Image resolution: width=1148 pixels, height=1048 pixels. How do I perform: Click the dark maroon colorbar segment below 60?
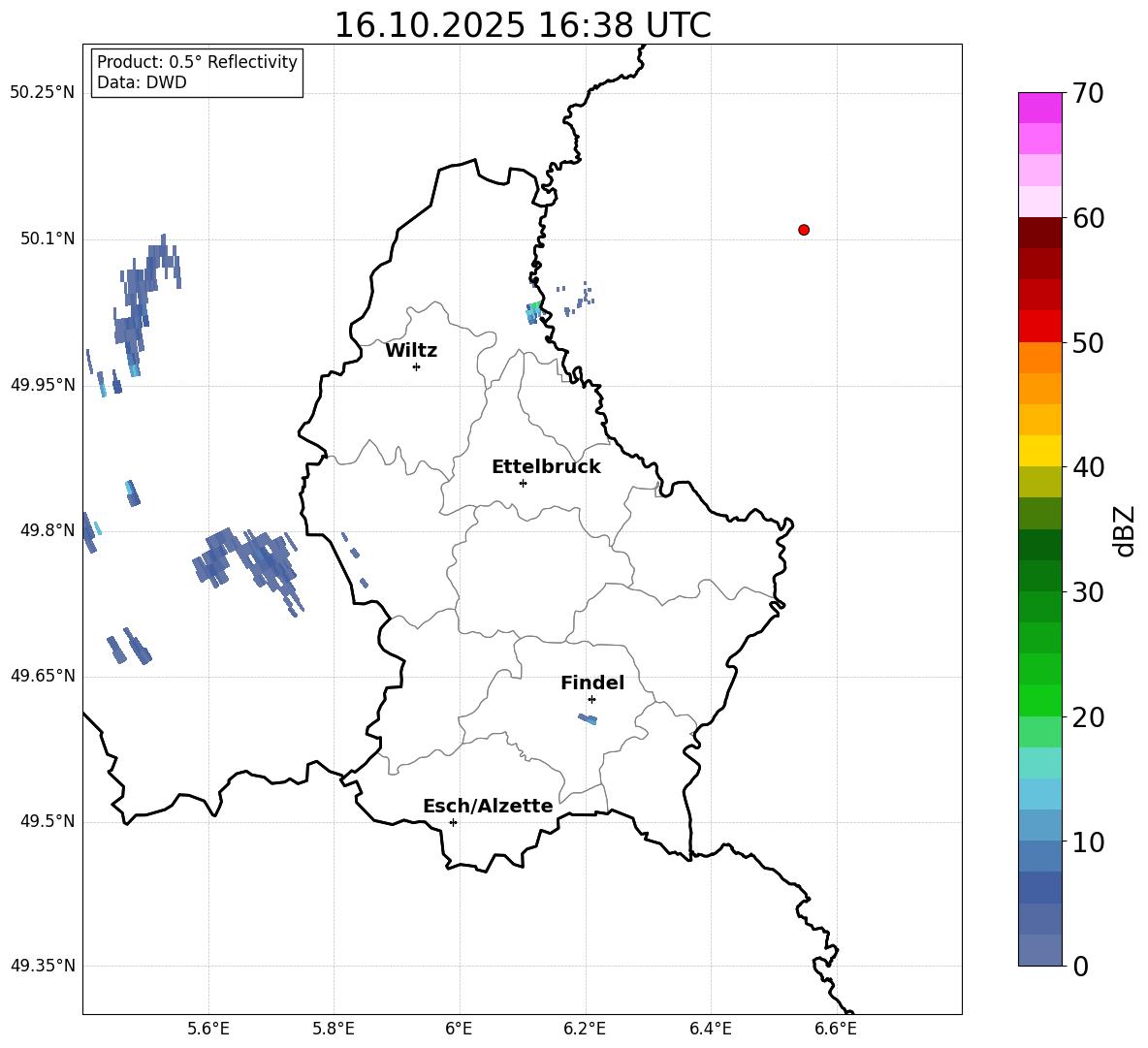(x=1039, y=233)
